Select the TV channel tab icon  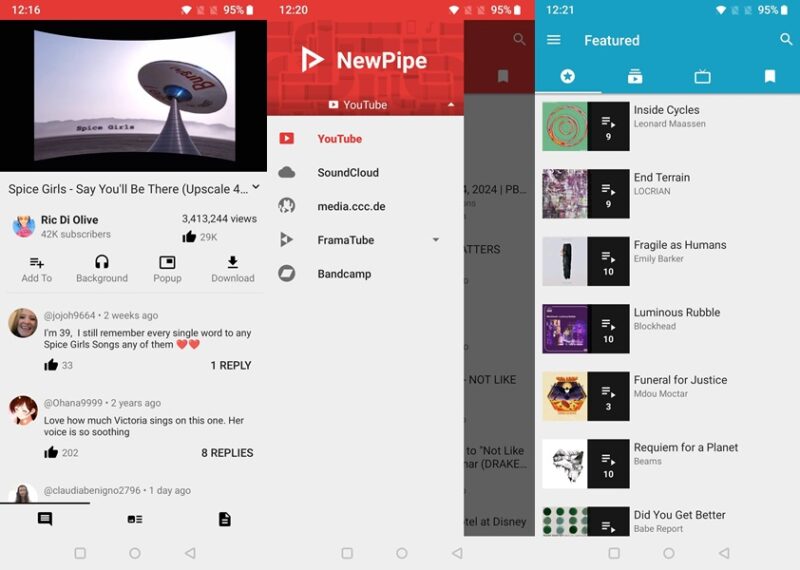coord(703,77)
